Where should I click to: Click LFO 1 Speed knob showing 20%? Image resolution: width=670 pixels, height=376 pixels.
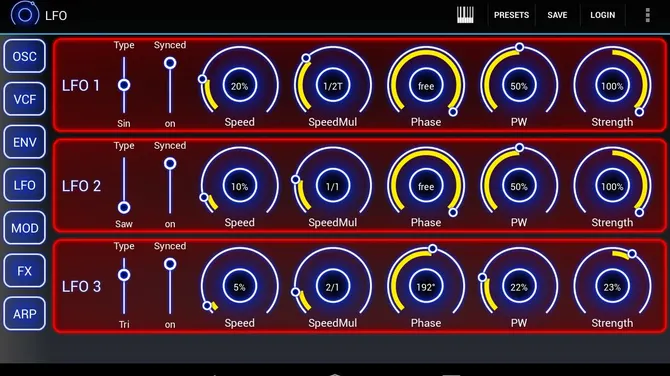(x=239, y=85)
